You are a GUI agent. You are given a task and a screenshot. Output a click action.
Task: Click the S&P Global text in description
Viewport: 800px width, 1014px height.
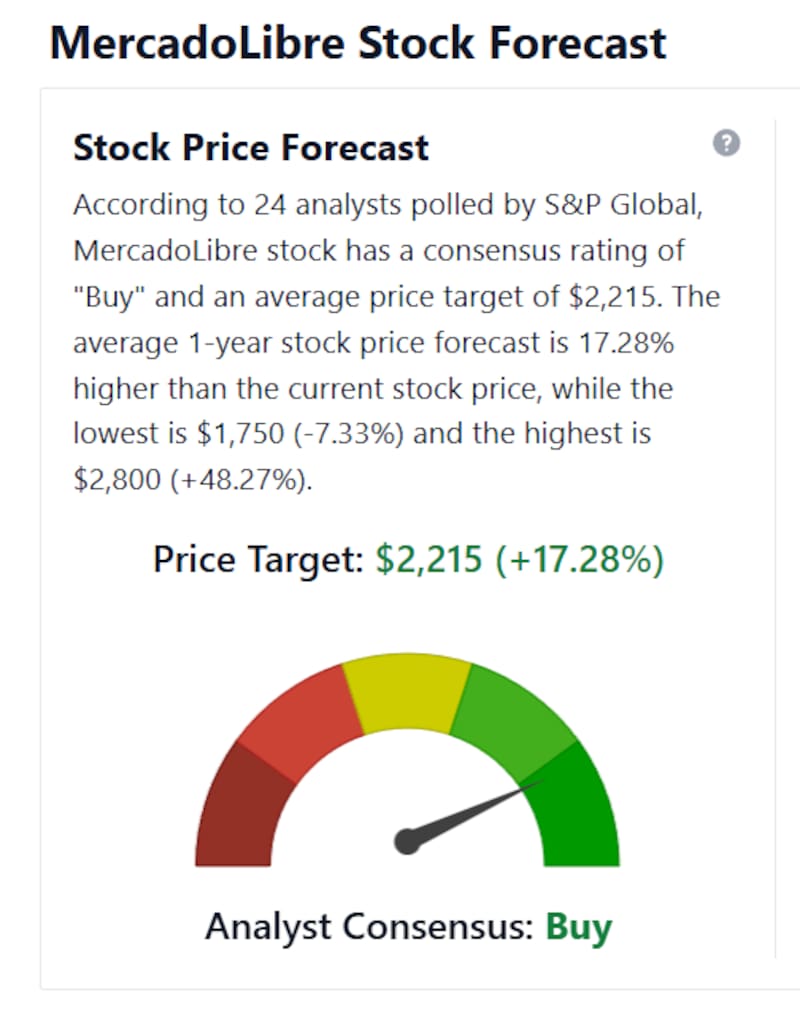click(623, 205)
